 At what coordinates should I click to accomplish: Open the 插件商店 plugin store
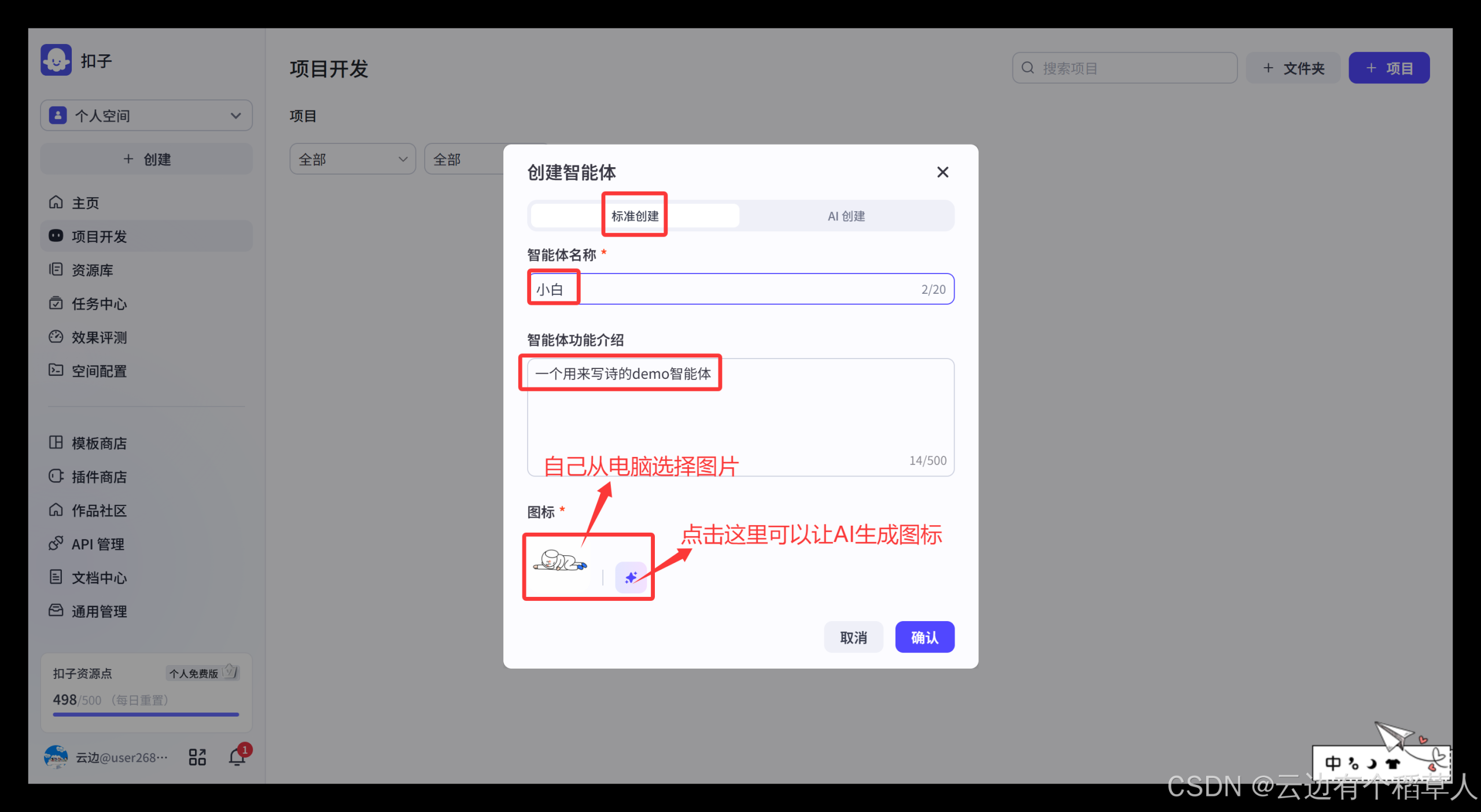click(98, 476)
